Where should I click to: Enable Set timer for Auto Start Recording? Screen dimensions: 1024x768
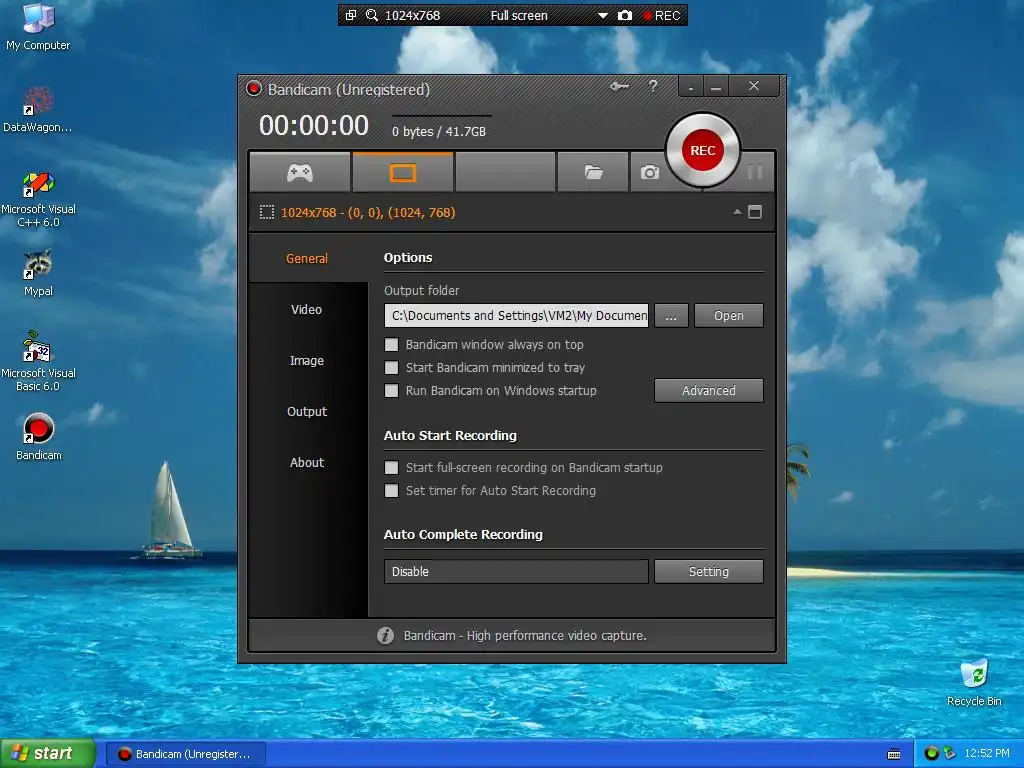click(391, 490)
